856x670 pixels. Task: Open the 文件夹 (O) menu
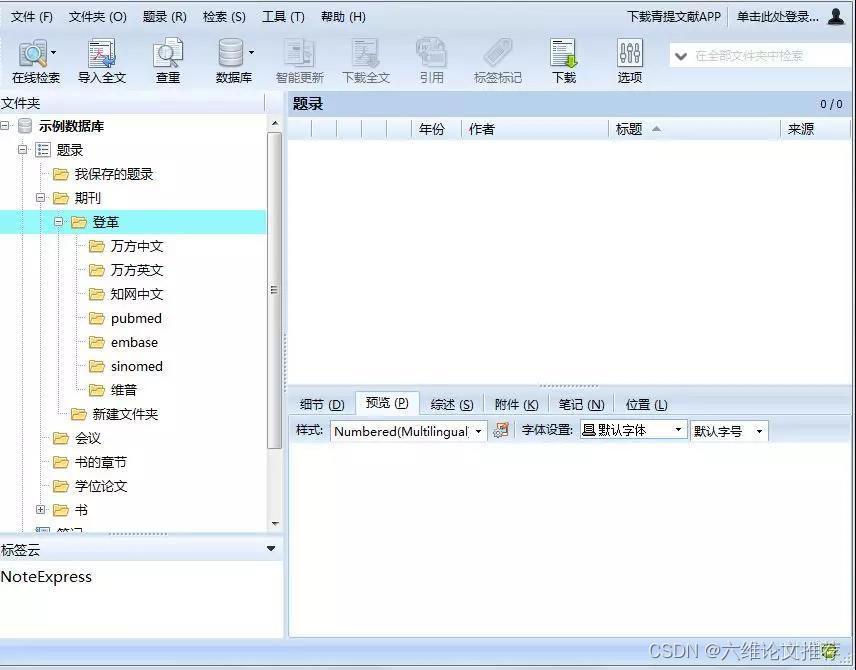98,17
